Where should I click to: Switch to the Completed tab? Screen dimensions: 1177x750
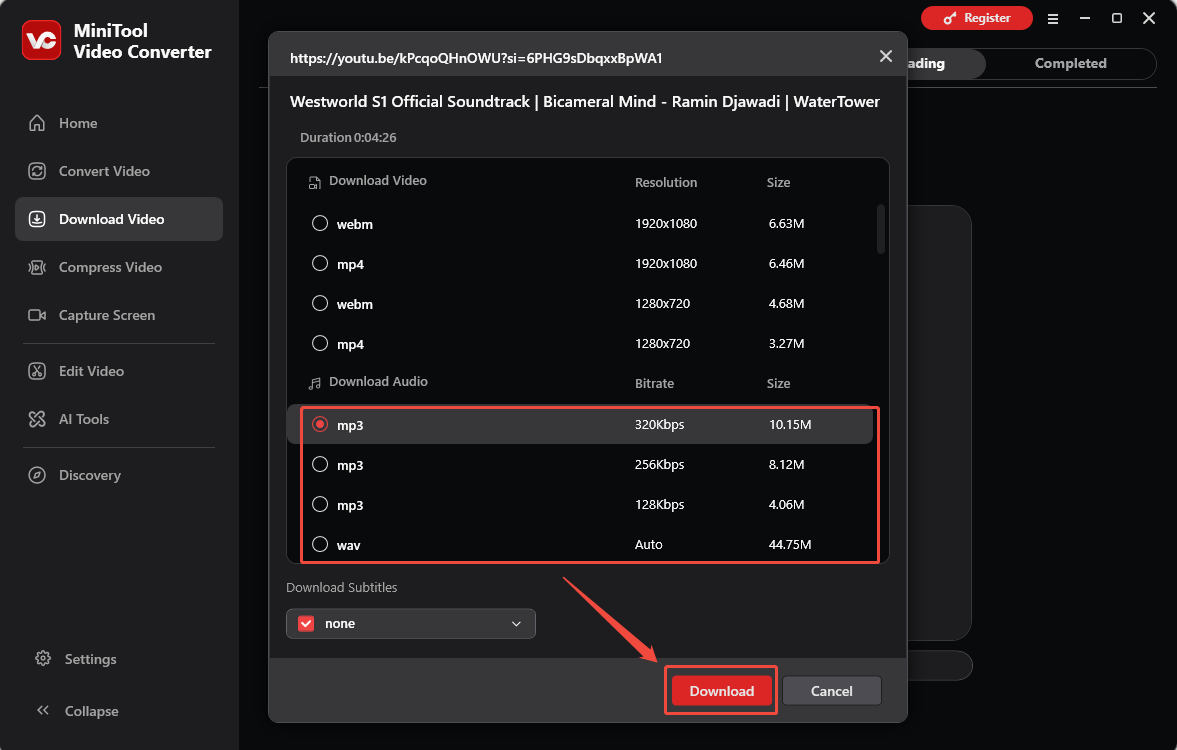[x=1070, y=64]
